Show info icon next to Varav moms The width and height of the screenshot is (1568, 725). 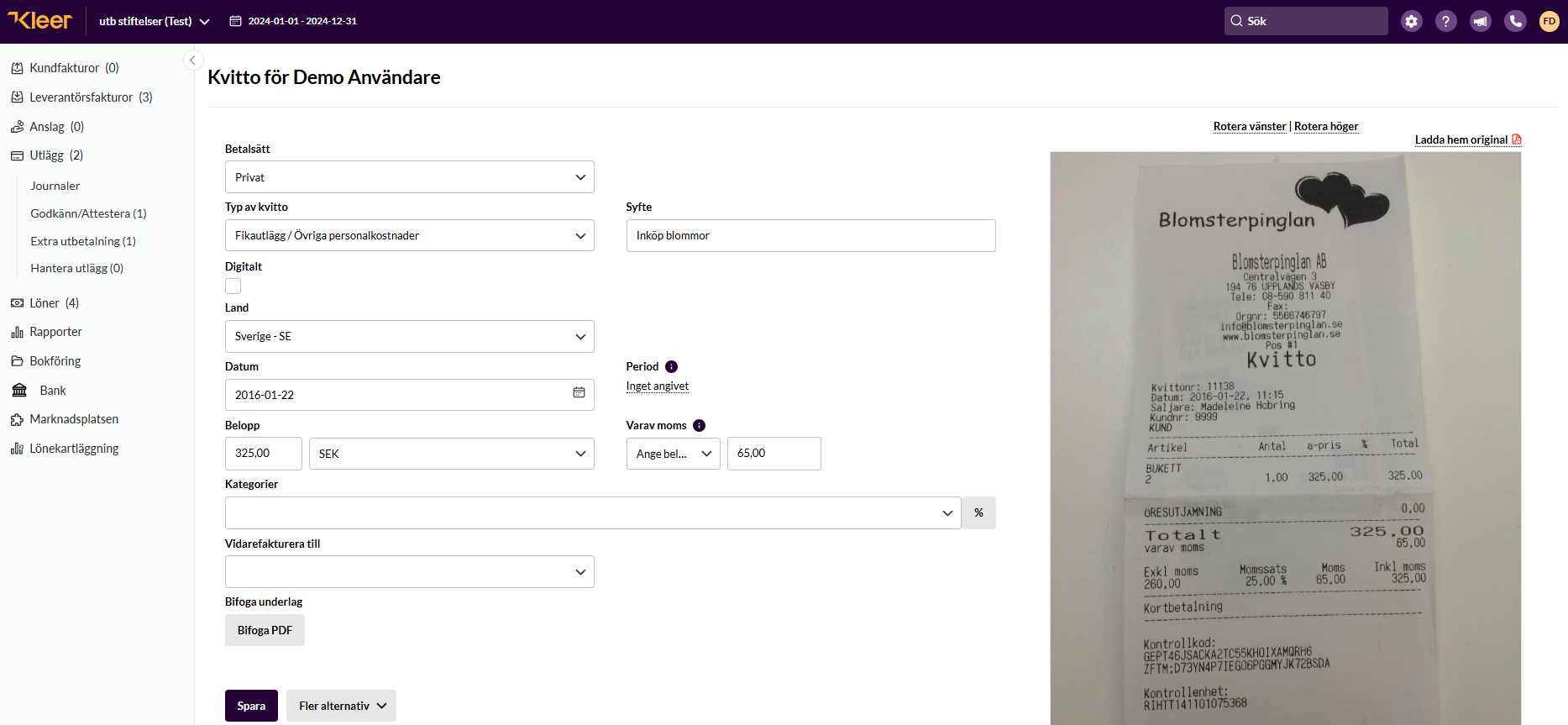[x=699, y=425]
